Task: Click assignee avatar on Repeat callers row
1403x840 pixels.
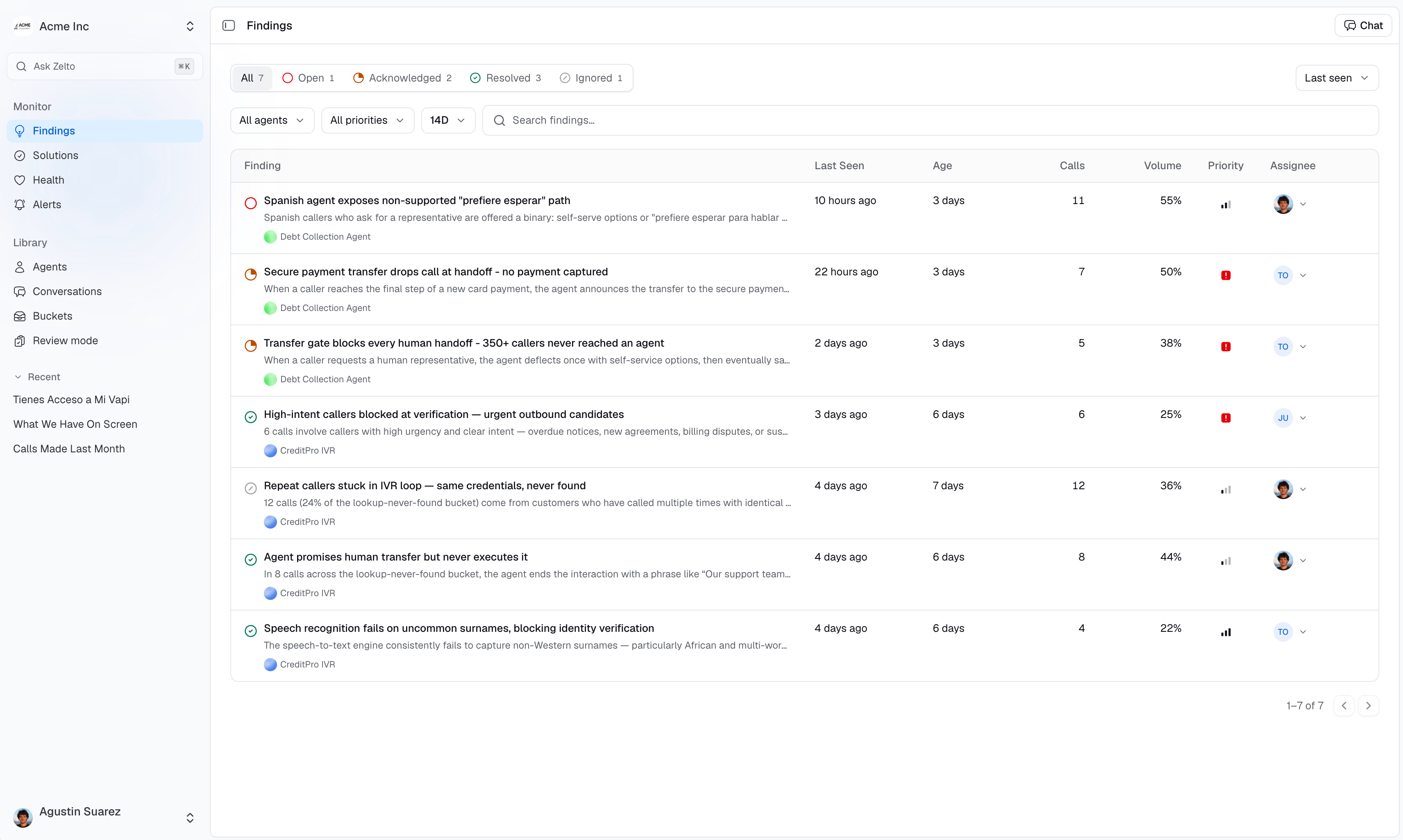Action: pyautogui.click(x=1283, y=489)
